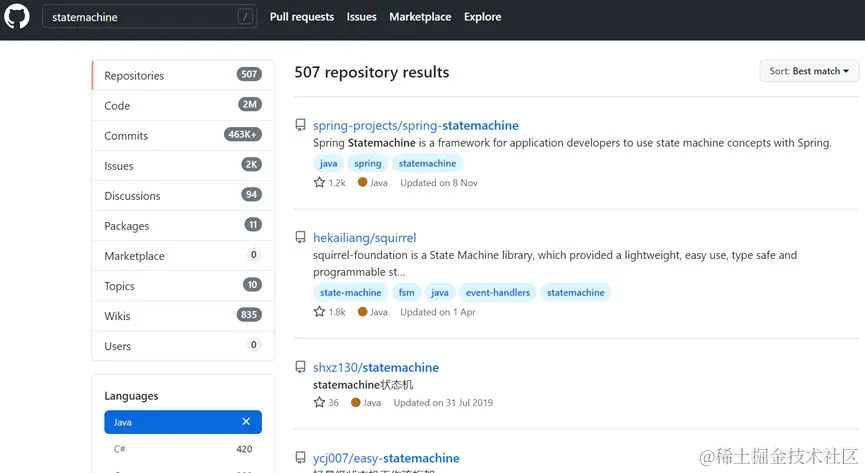Go to Marketplace in top navigation
The image size is (865, 473).
pyautogui.click(x=419, y=17)
